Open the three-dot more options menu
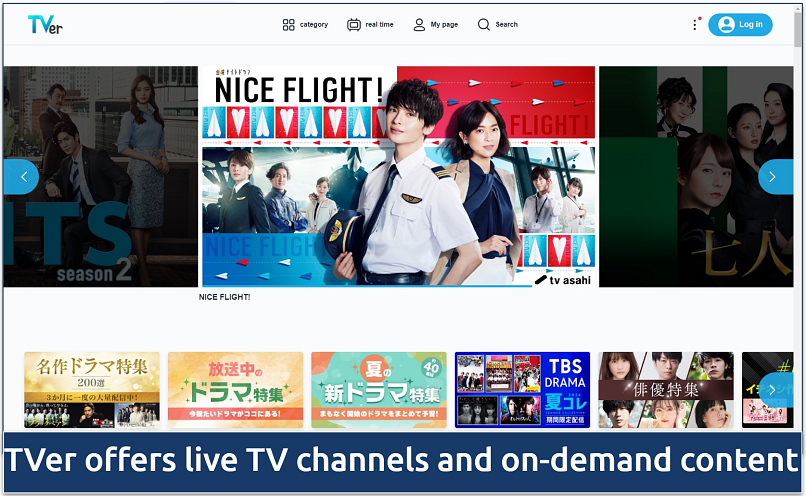This screenshot has width=806, height=496. point(695,24)
